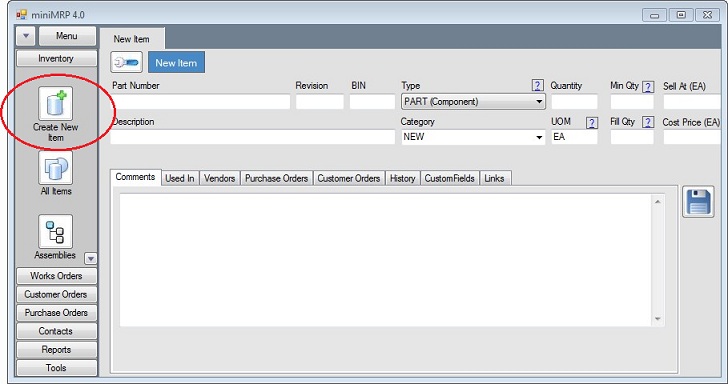Image resolution: width=728 pixels, height=384 pixels.
Task: Minimize the miniMRP window
Action: (655, 15)
